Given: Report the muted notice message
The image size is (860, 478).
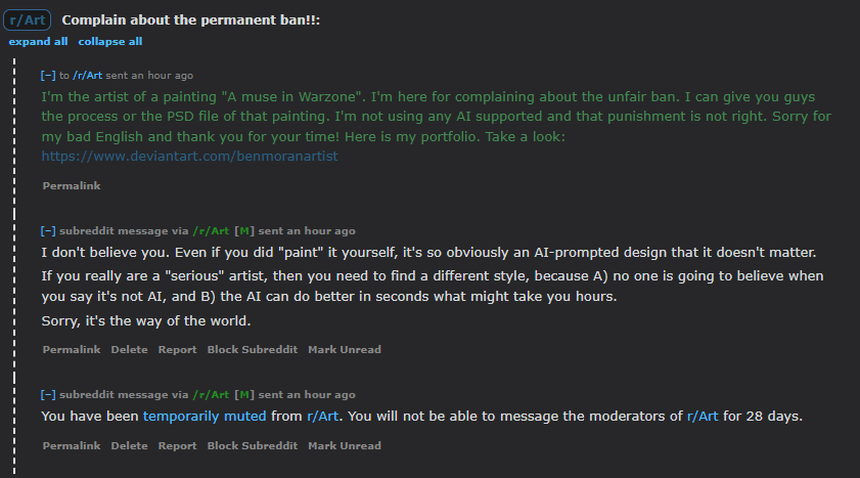Looking at the screenshot, I should [x=177, y=446].
